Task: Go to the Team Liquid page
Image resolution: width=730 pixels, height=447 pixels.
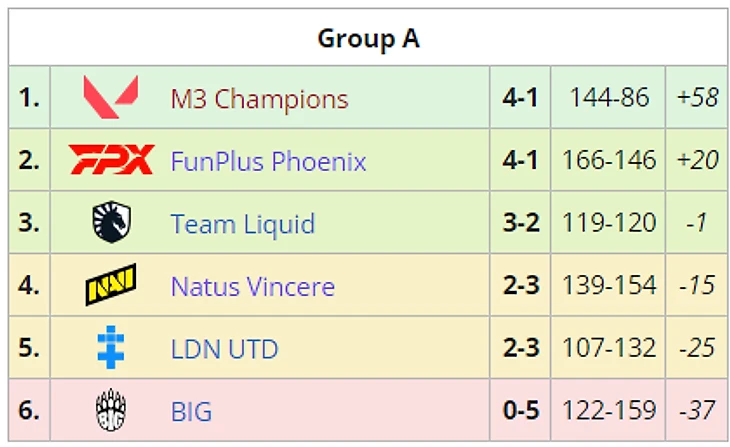Action: (242, 224)
